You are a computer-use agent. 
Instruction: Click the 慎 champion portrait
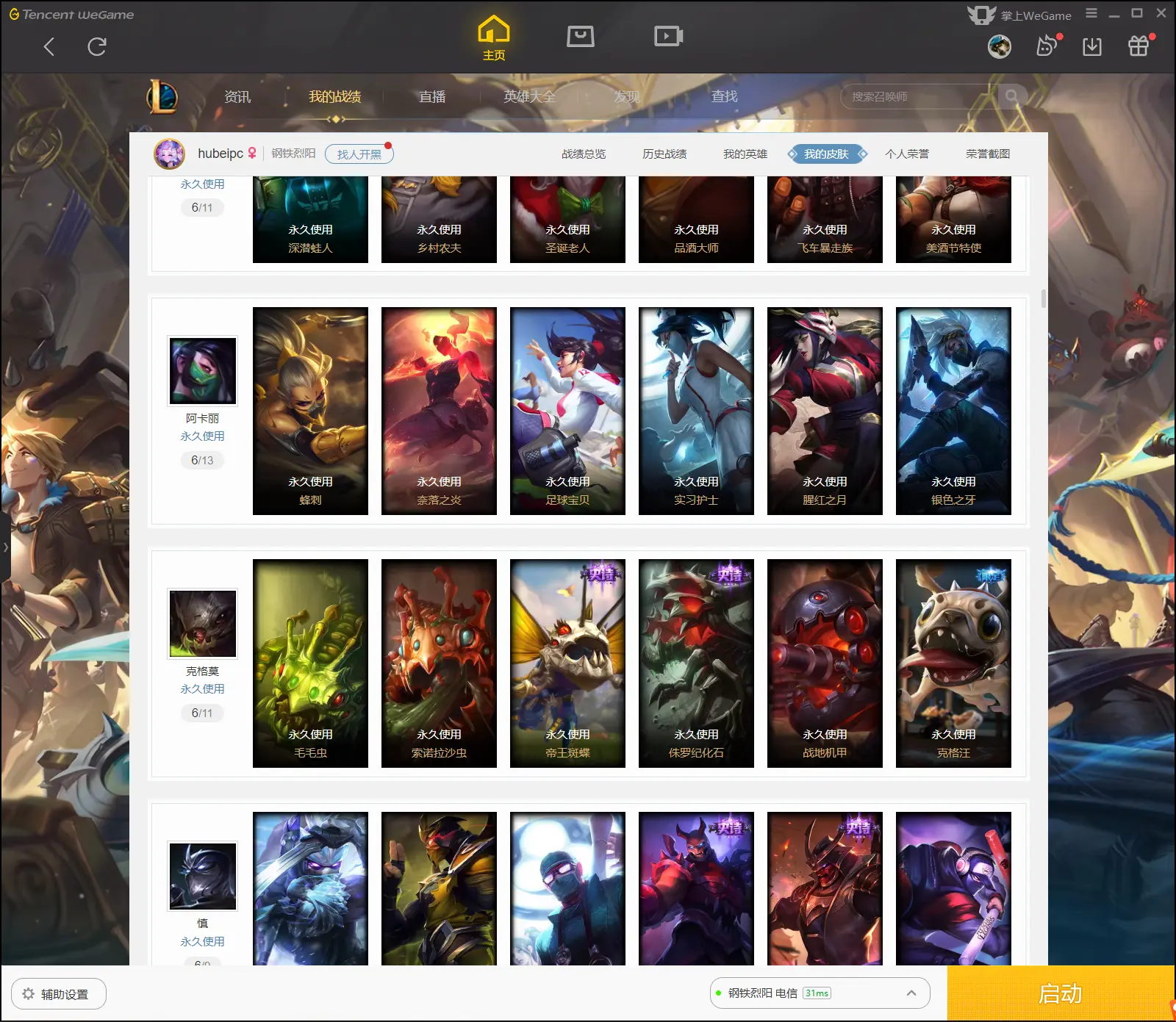203,876
